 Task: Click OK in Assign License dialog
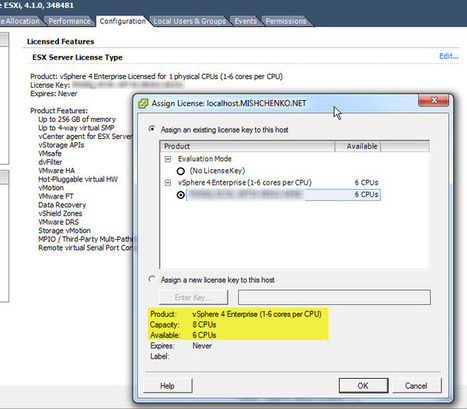coord(363,386)
